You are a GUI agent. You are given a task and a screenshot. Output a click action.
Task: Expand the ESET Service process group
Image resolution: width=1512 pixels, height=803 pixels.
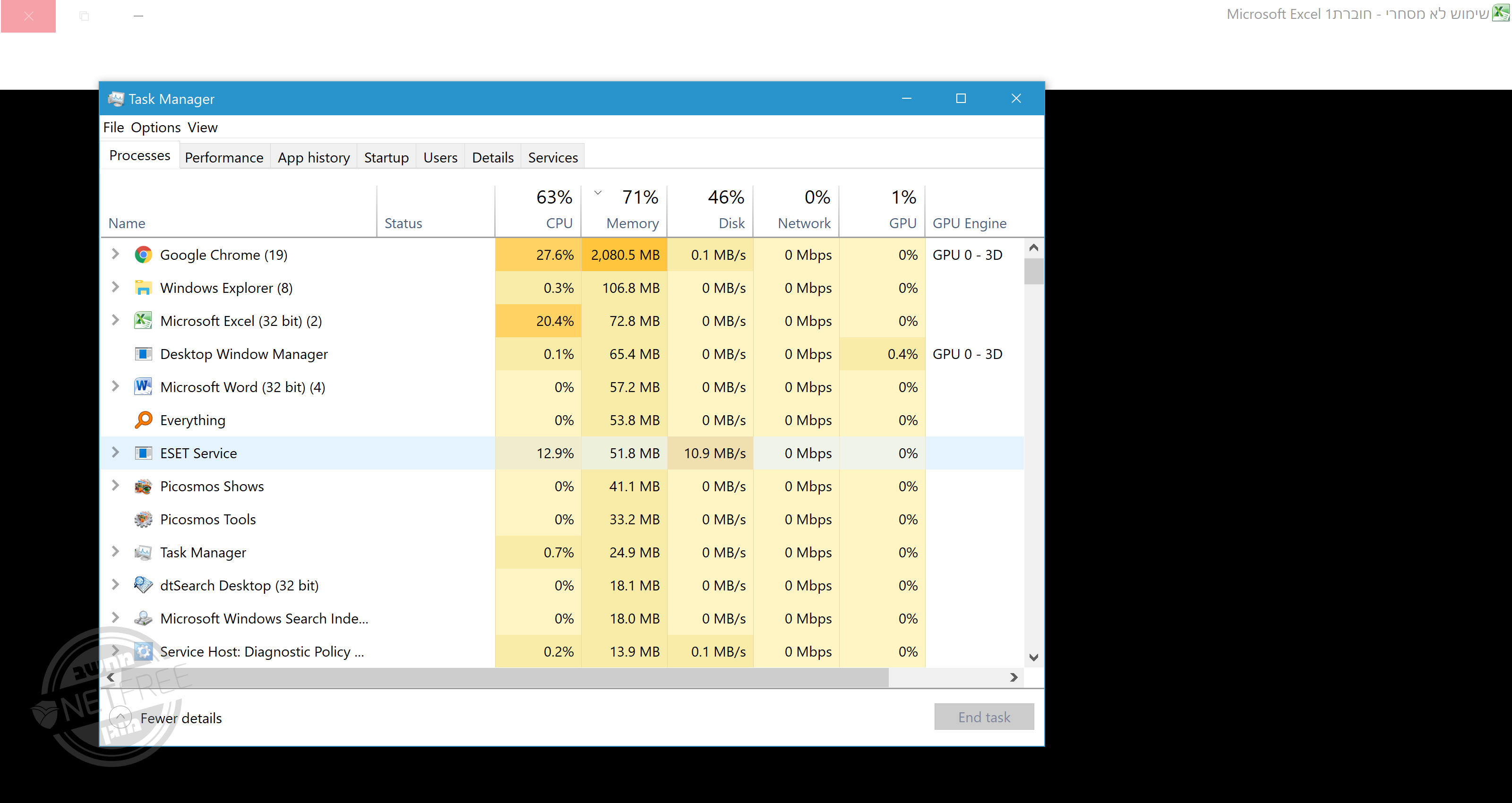115,453
